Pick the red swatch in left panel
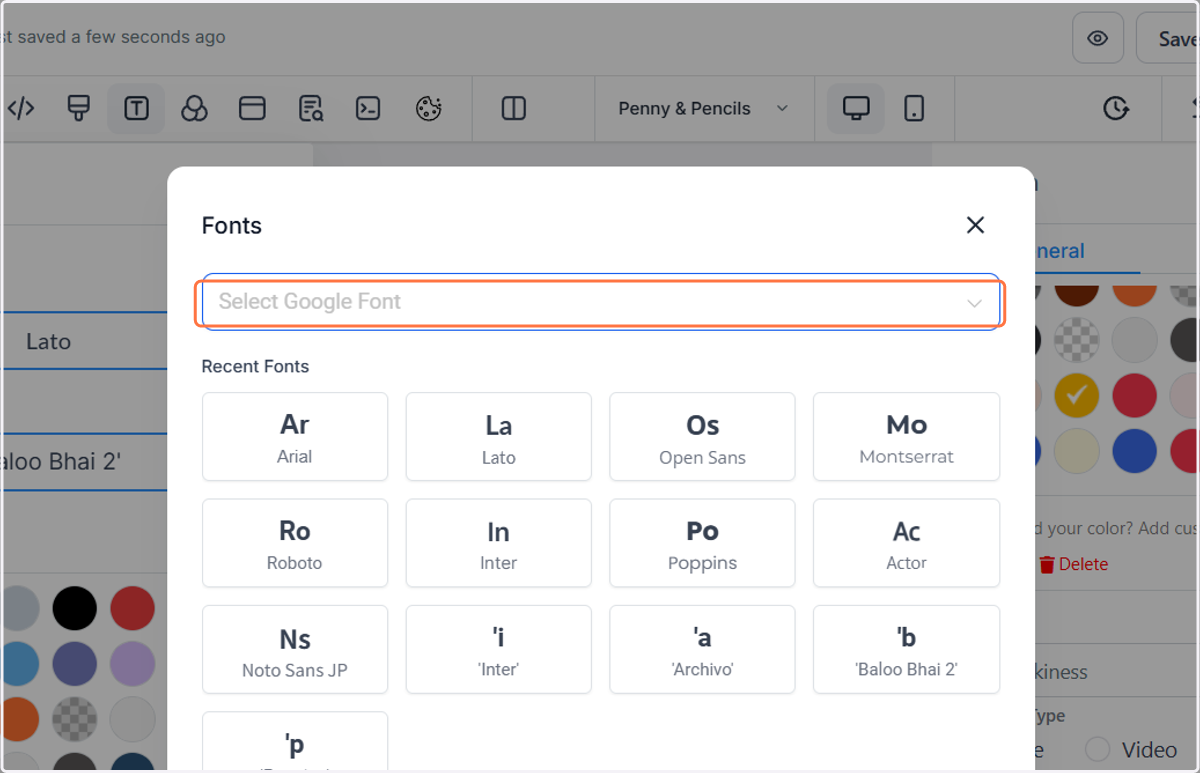This screenshot has width=1200, height=773. click(x=132, y=608)
